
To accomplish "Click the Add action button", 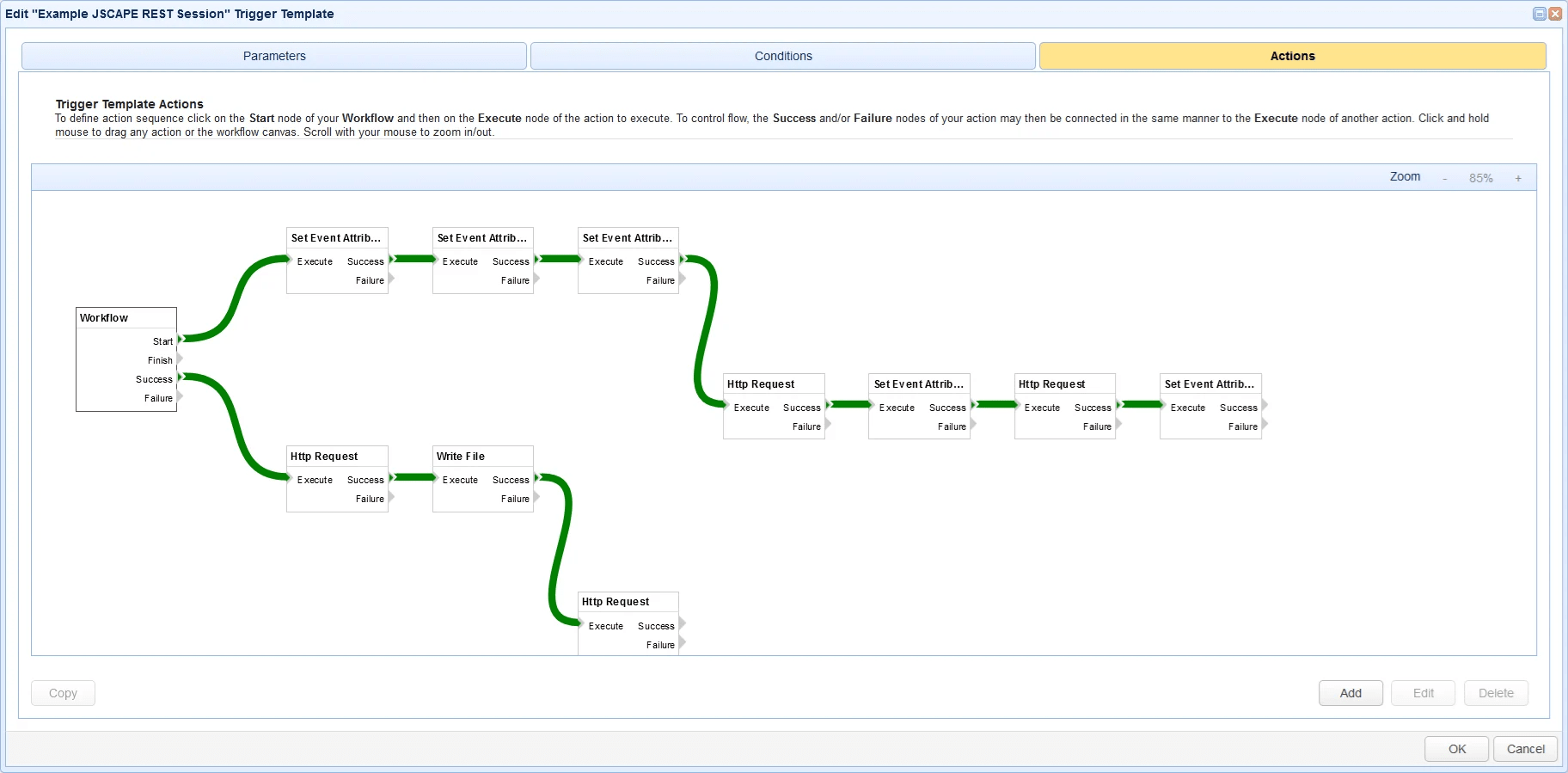I will click(x=1351, y=693).
